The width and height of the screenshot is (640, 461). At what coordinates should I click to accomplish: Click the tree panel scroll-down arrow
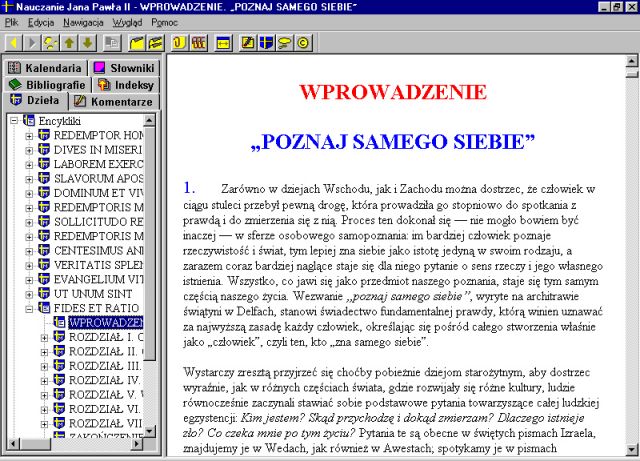pyautogui.click(x=149, y=431)
